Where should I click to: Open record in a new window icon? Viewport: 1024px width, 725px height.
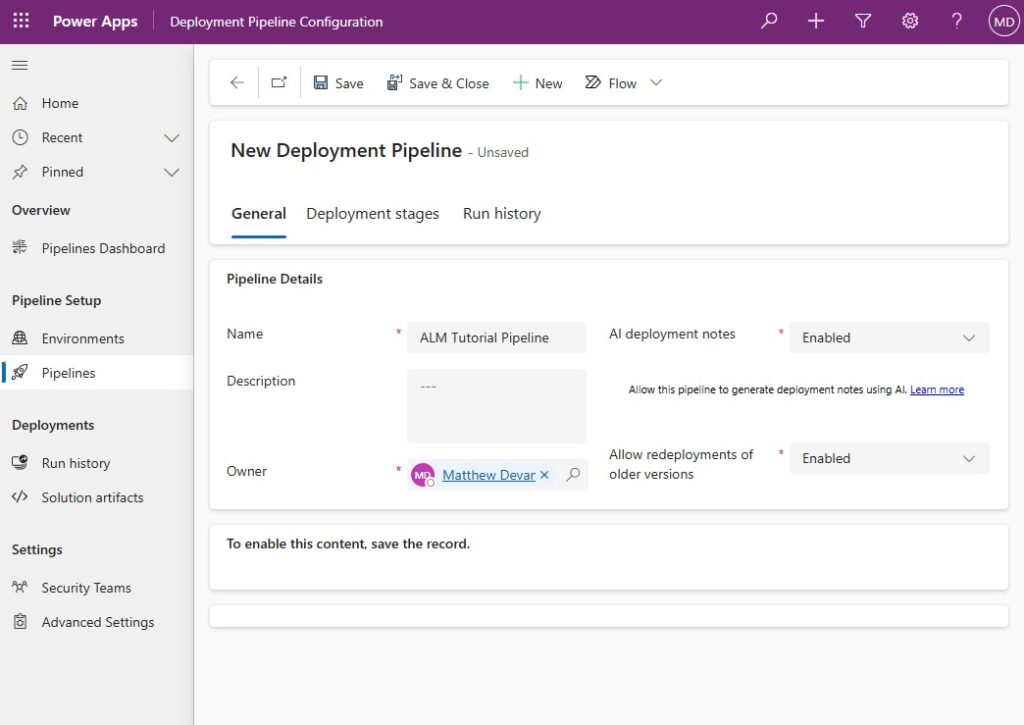coord(279,83)
